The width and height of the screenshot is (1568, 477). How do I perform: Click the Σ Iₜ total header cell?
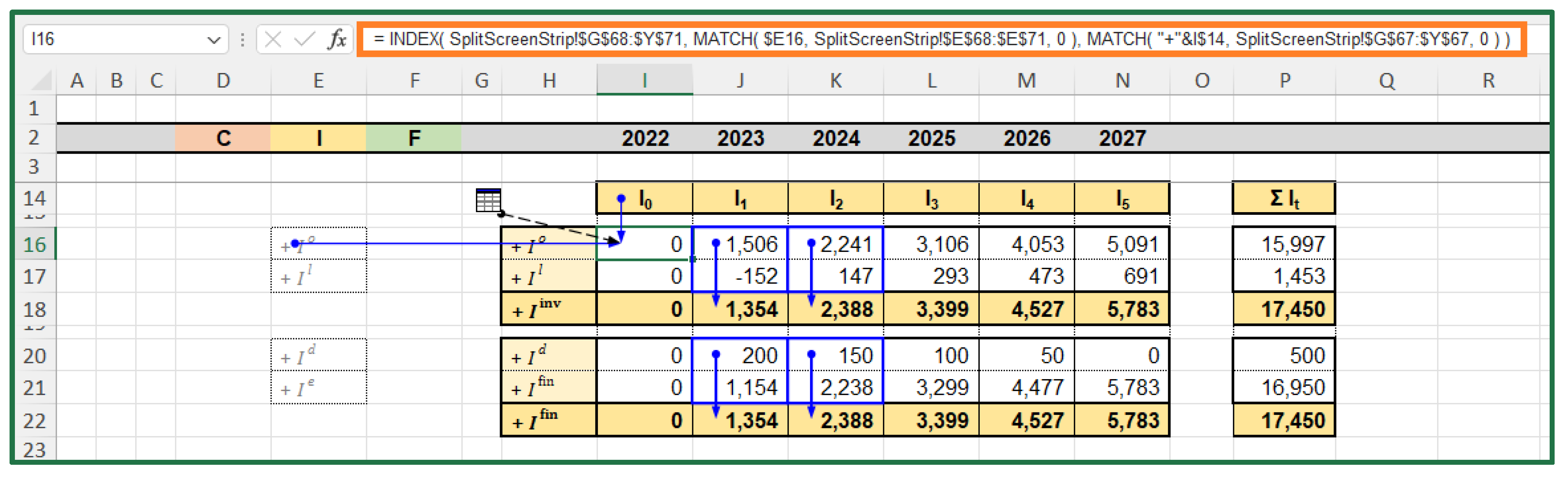coord(1284,198)
